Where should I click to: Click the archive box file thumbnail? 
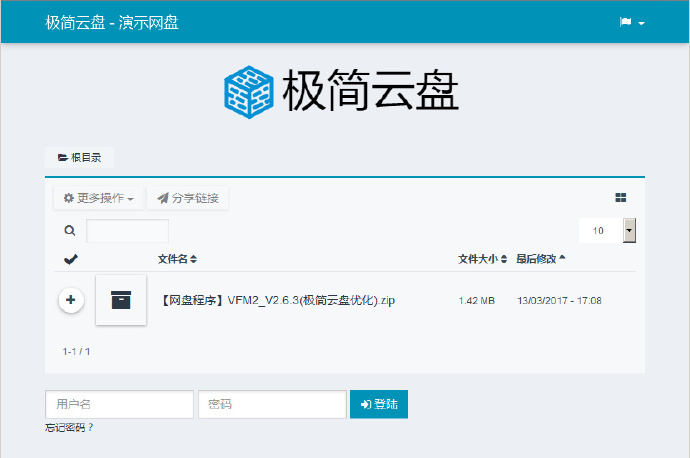121,300
